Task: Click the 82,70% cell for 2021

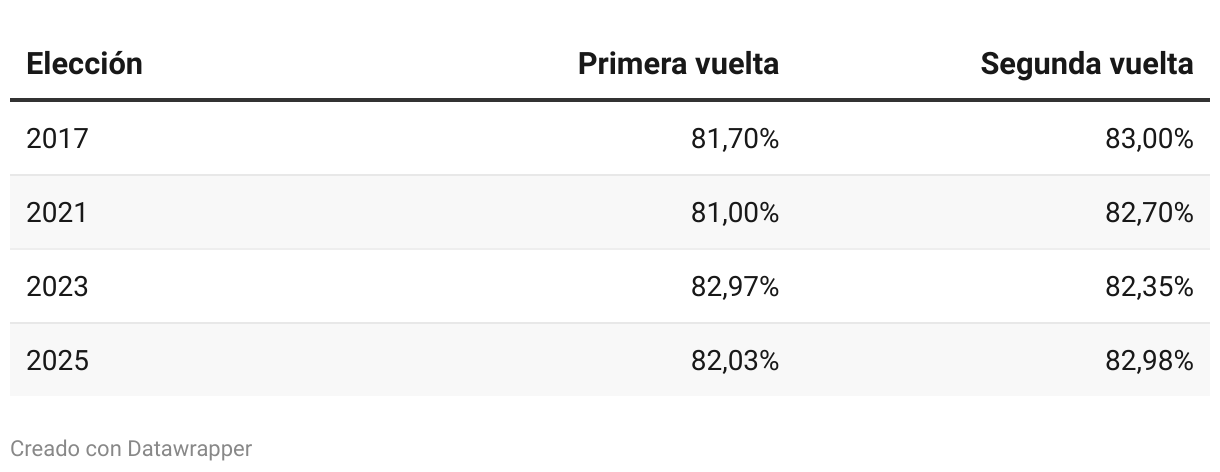Action: coord(1149,213)
